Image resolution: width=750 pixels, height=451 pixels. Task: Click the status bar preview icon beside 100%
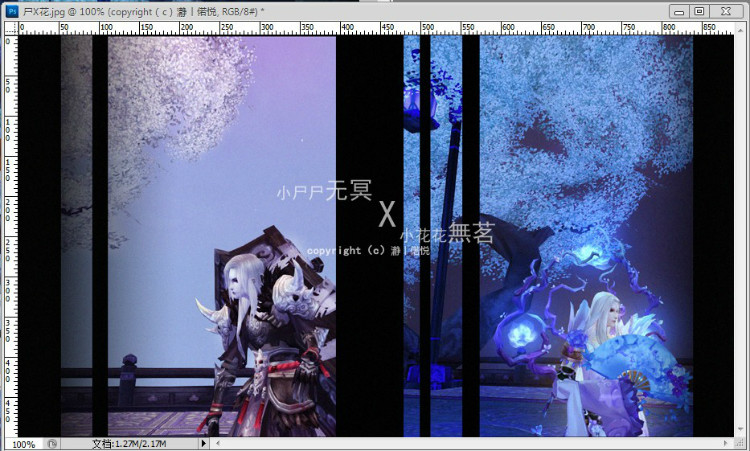(52, 443)
